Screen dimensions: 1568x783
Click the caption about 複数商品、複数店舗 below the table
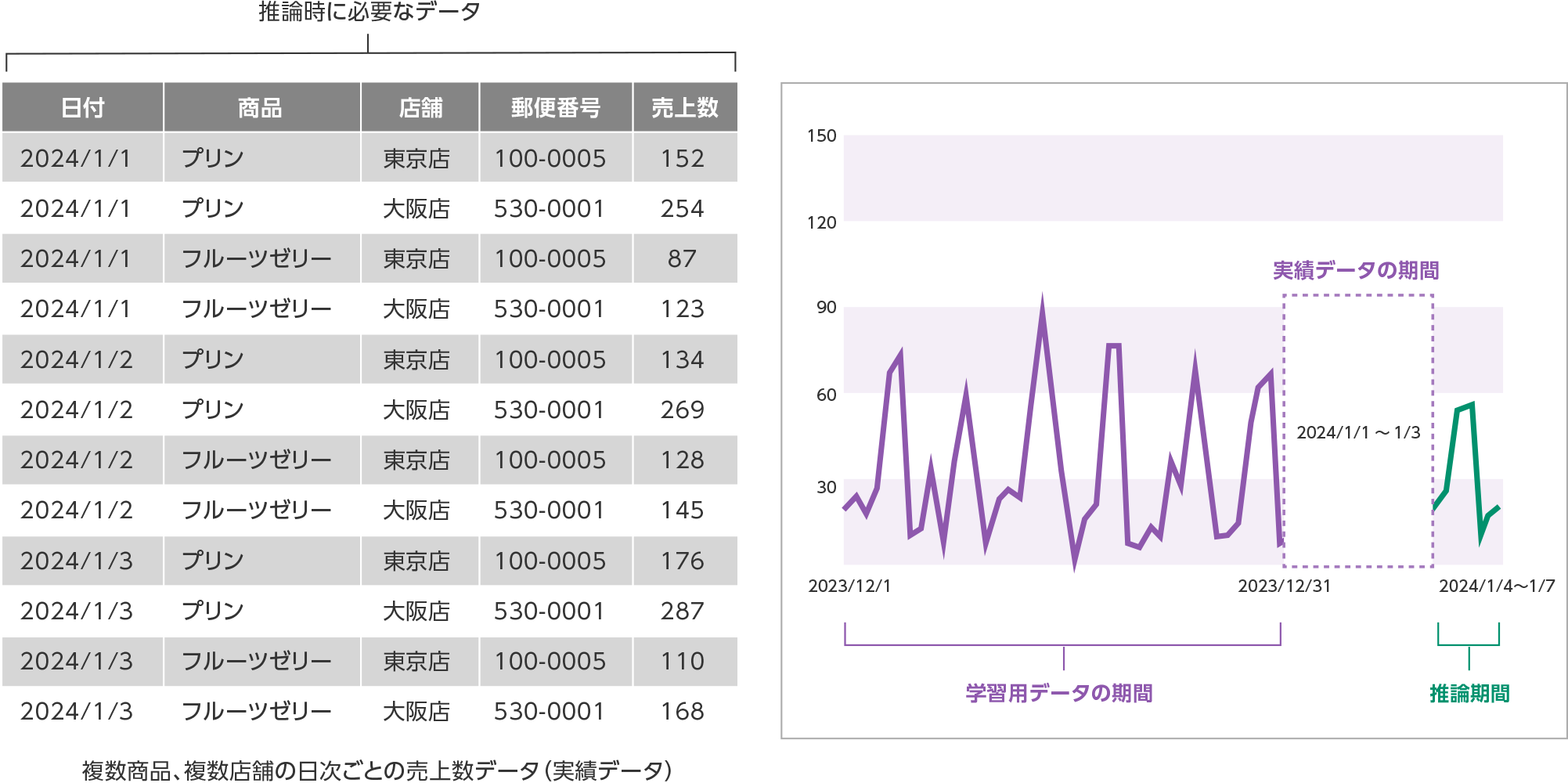(377, 770)
